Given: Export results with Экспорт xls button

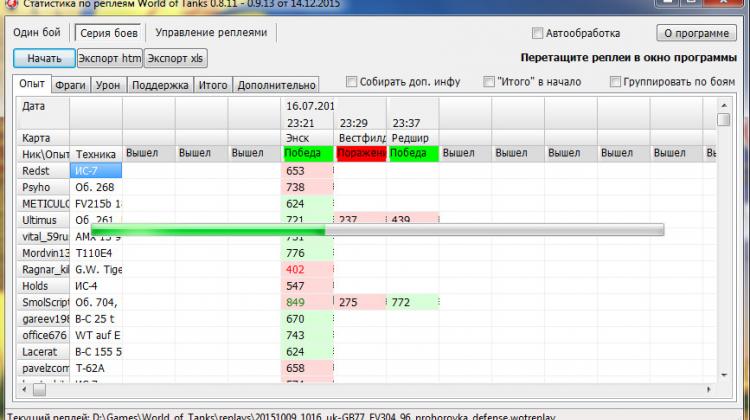Looking at the screenshot, I should tap(175, 58).
